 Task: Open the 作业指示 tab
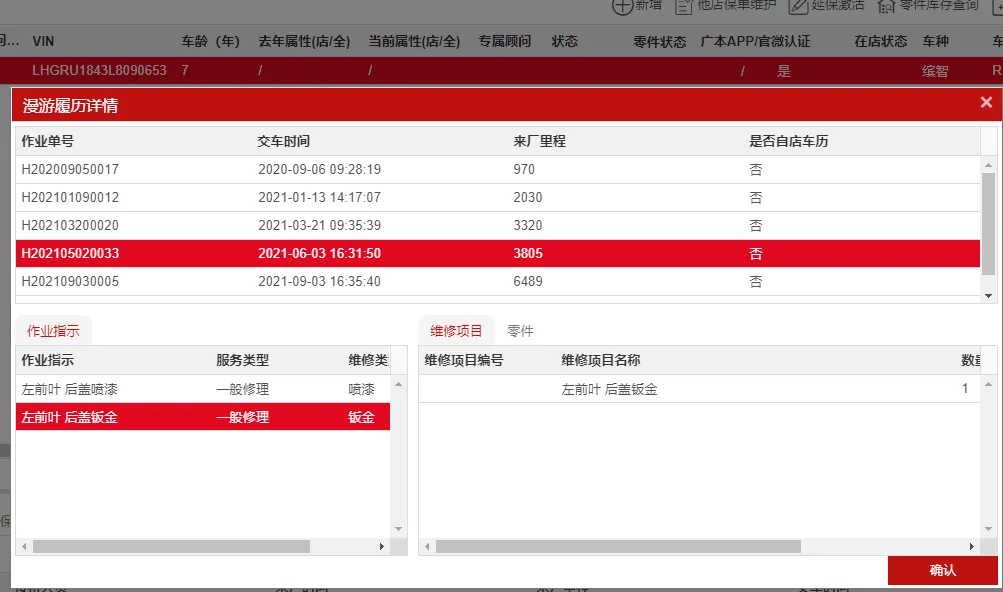coord(53,331)
